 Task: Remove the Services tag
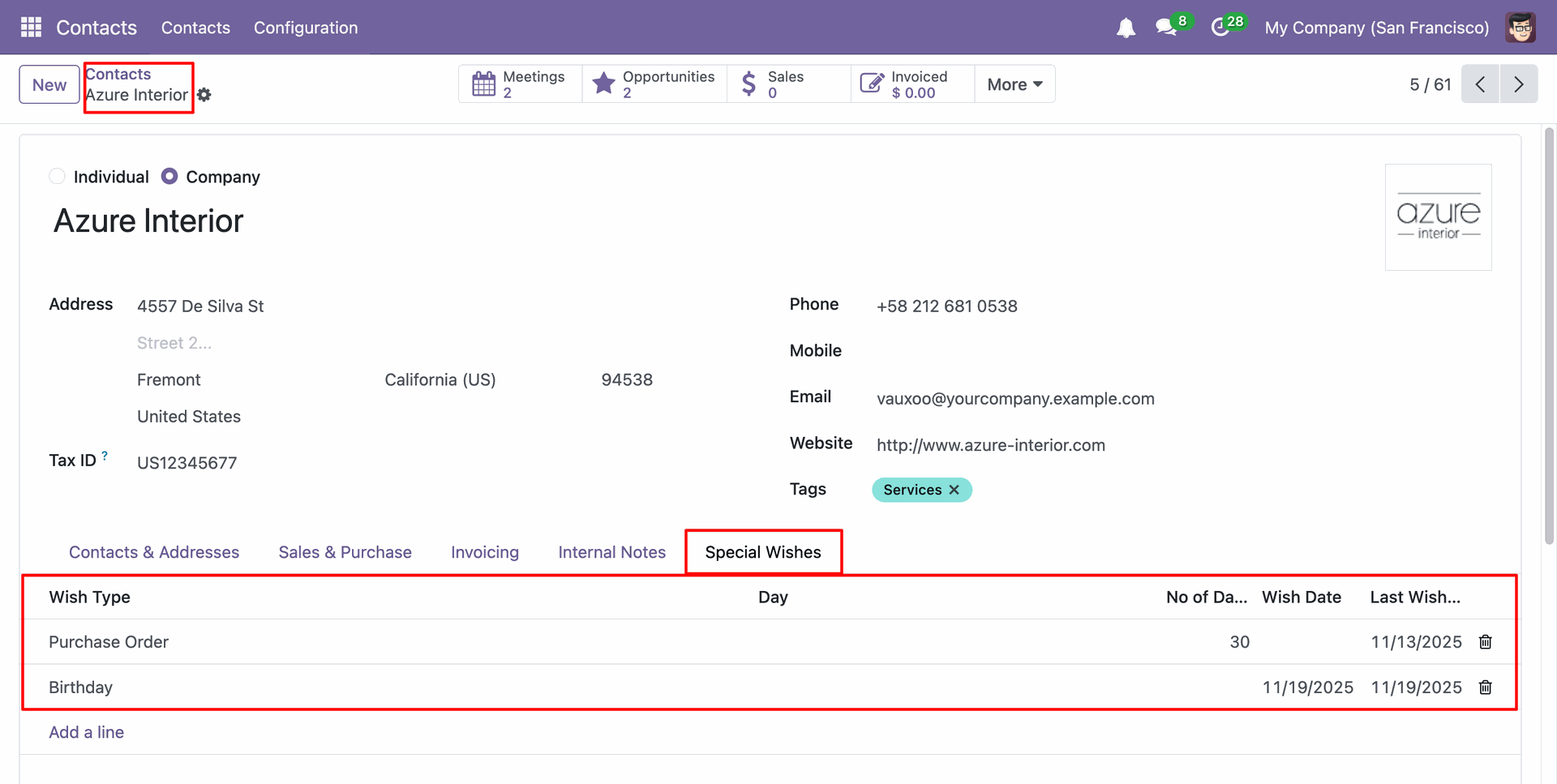(954, 490)
